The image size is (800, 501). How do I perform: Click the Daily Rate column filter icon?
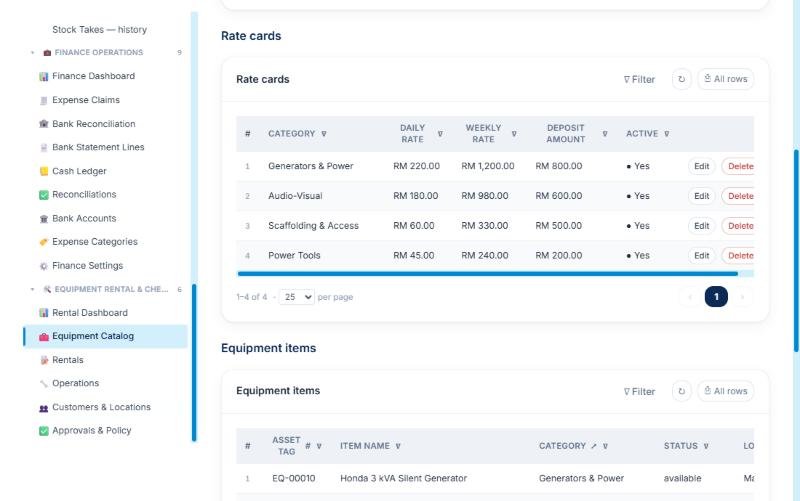[440, 134]
